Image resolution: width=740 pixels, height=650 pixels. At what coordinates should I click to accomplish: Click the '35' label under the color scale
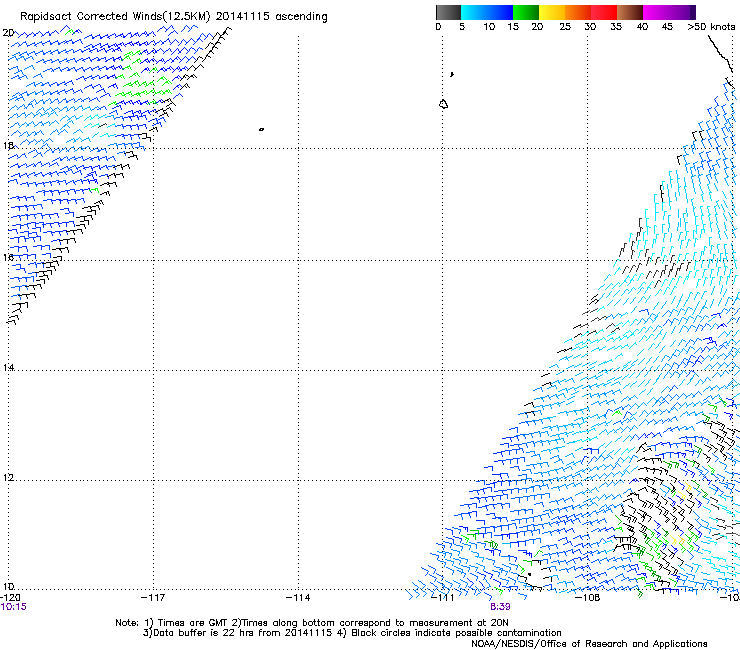tap(616, 27)
